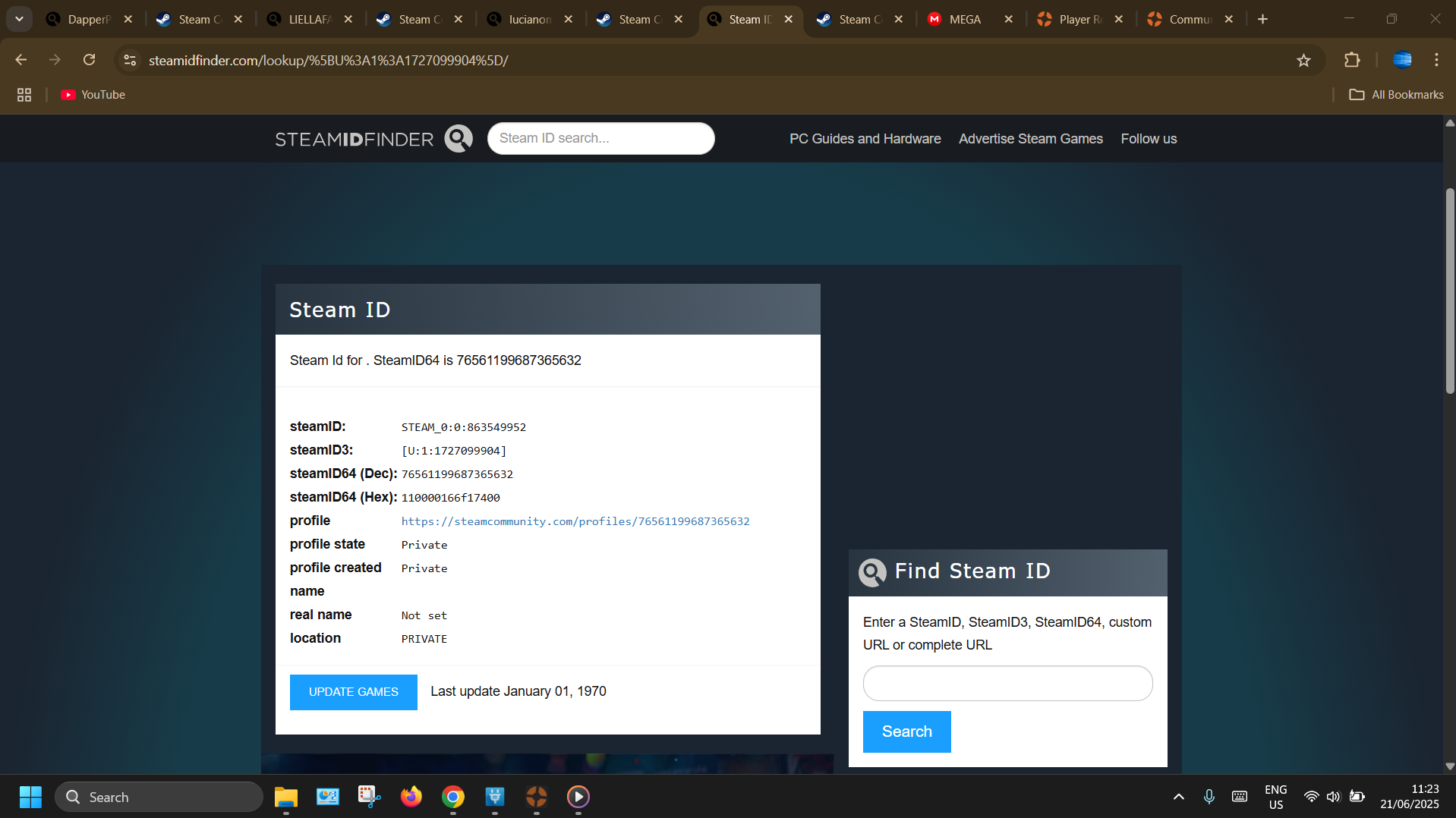Open Advertise Steam Games link
The width and height of the screenshot is (1456, 818).
(x=1030, y=139)
